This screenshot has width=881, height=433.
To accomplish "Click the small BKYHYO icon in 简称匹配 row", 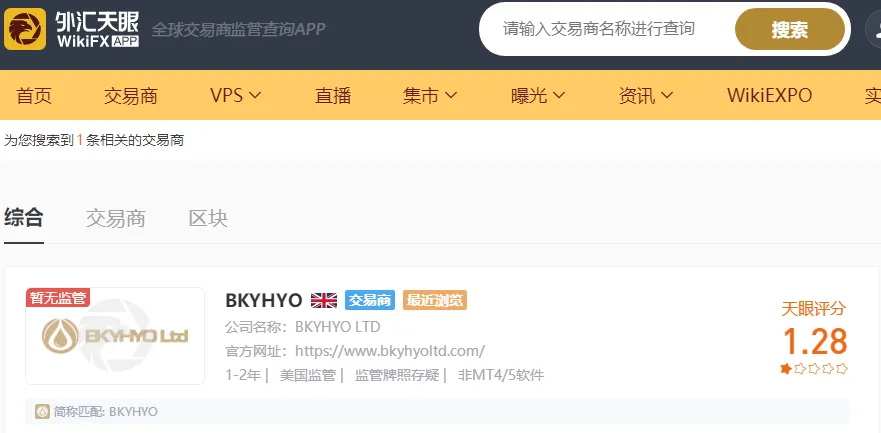I will pos(42,412).
